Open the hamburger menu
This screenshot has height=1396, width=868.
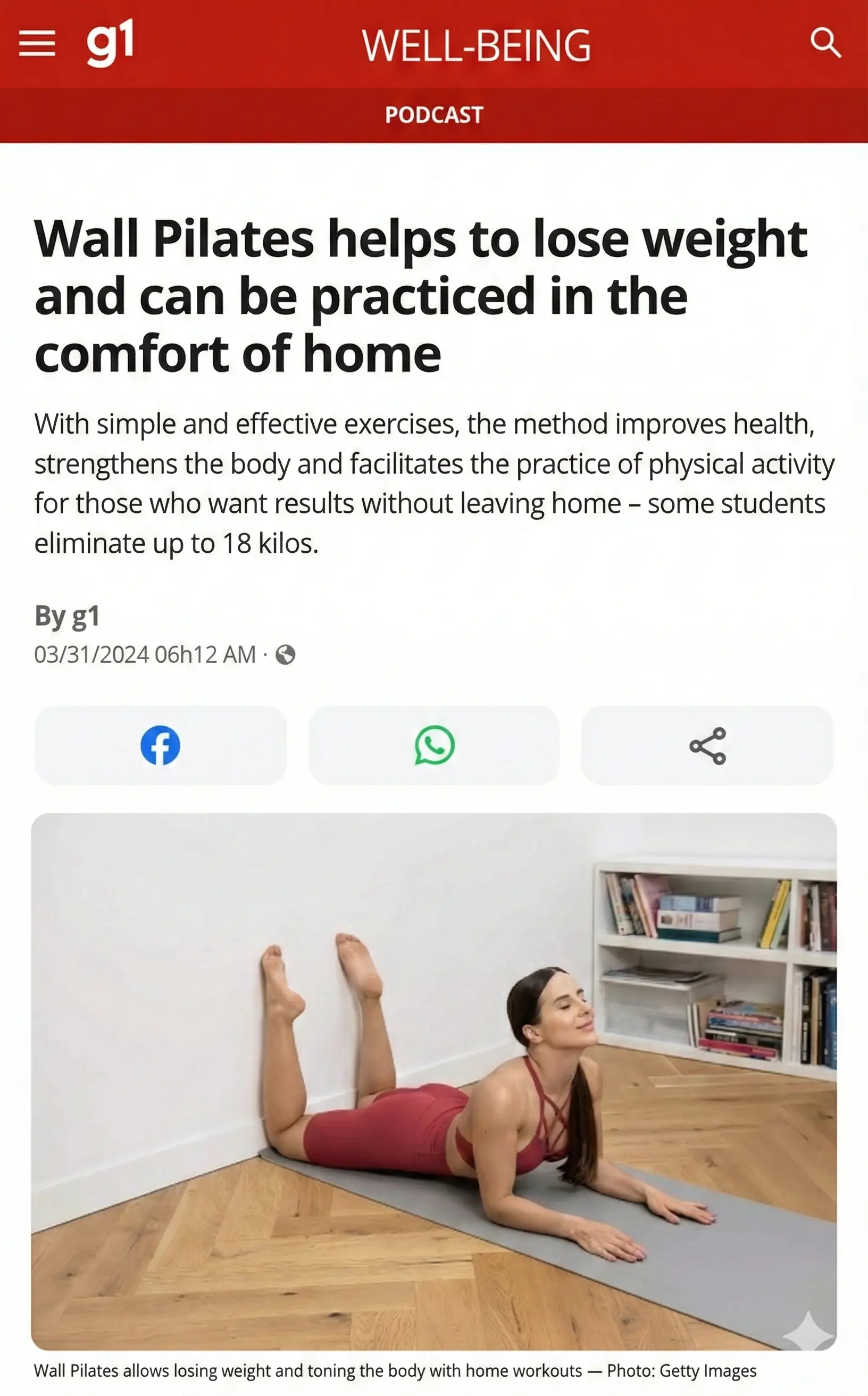(37, 44)
